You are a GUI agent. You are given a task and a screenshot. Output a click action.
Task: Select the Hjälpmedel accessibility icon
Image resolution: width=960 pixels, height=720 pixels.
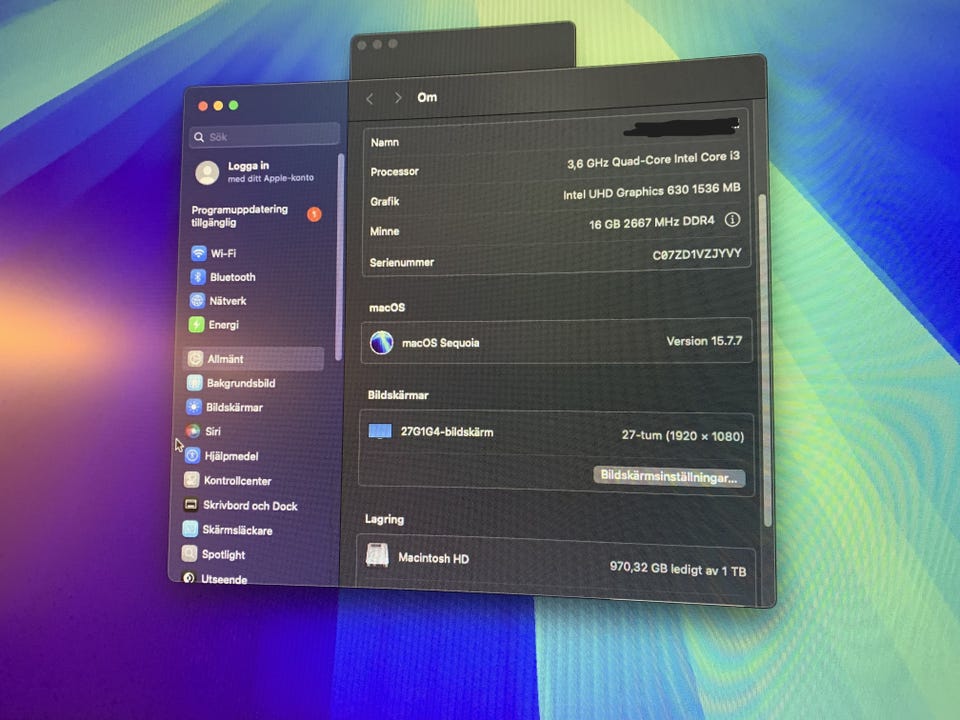coord(193,456)
